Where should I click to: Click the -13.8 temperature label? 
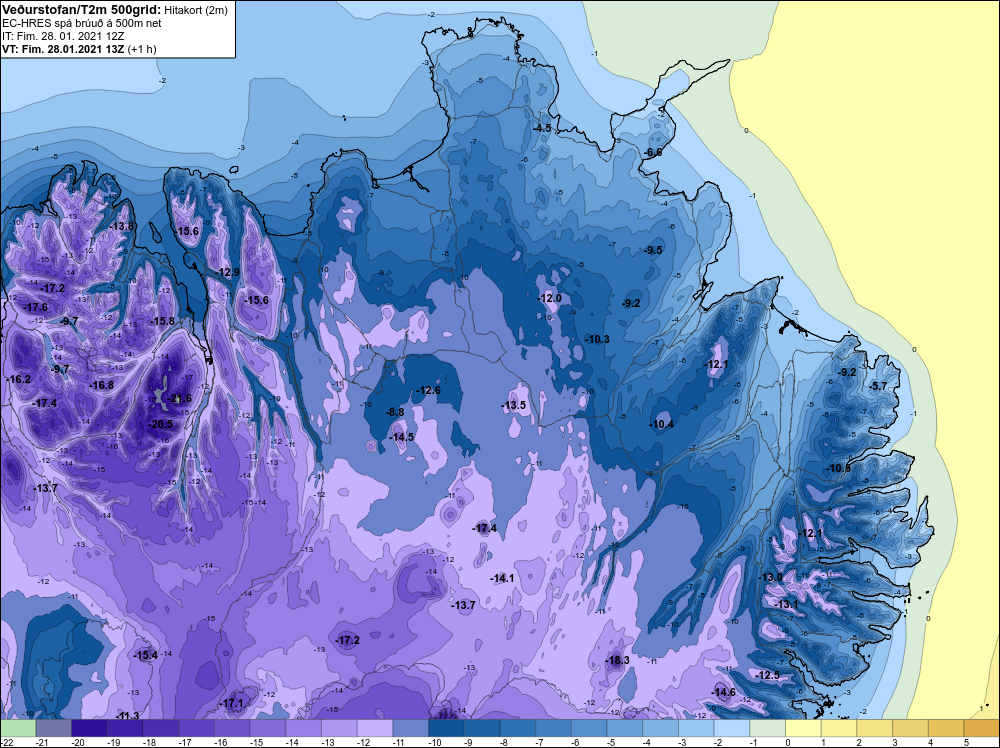click(x=122, y=226)
